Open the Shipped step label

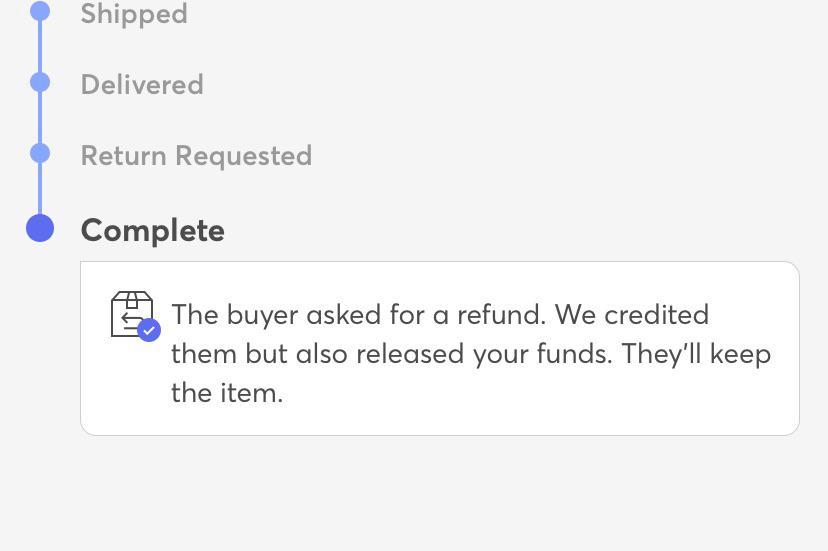(134, 14)
